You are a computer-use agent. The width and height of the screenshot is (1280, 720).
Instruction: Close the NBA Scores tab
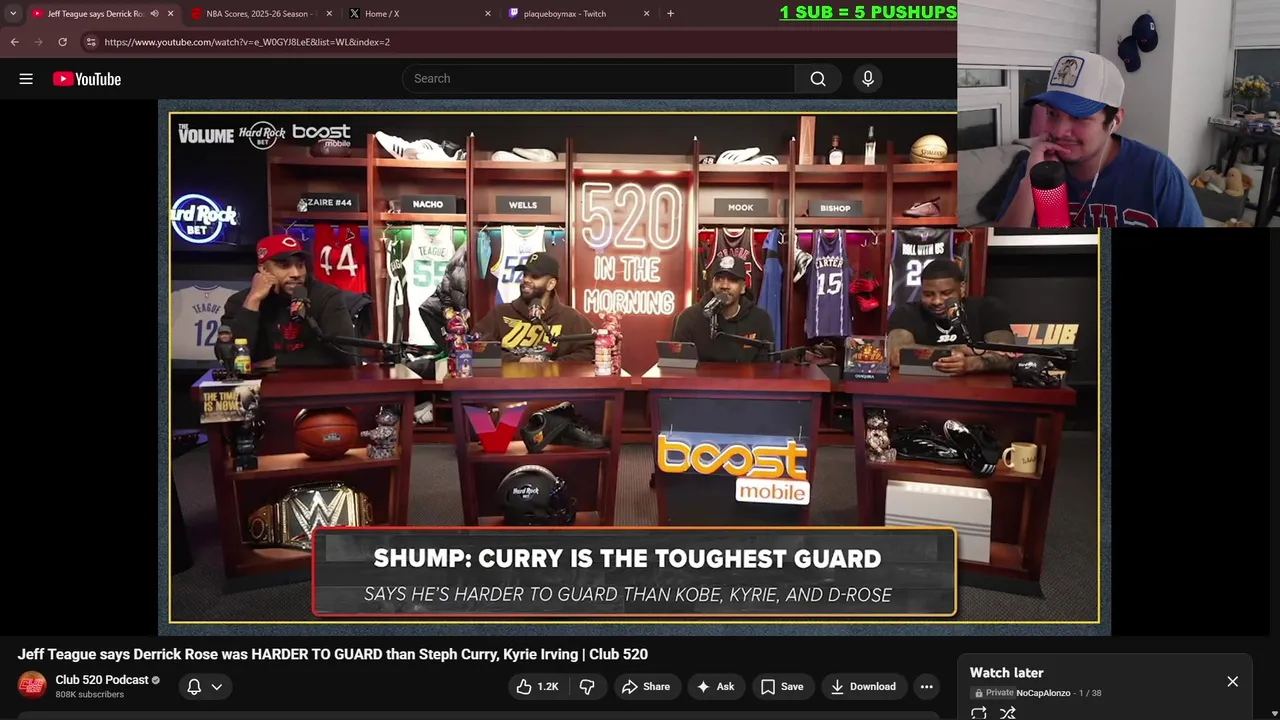(x=329, y=14)
